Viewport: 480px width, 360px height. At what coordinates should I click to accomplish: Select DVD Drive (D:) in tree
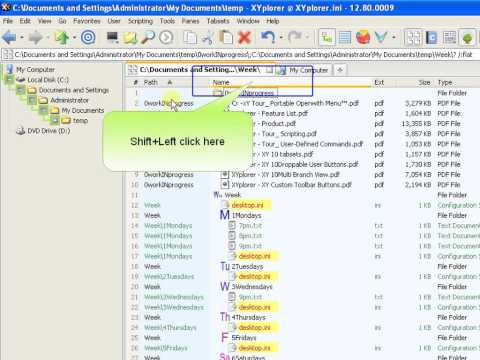pyautogui.click(x=49, y=131)
